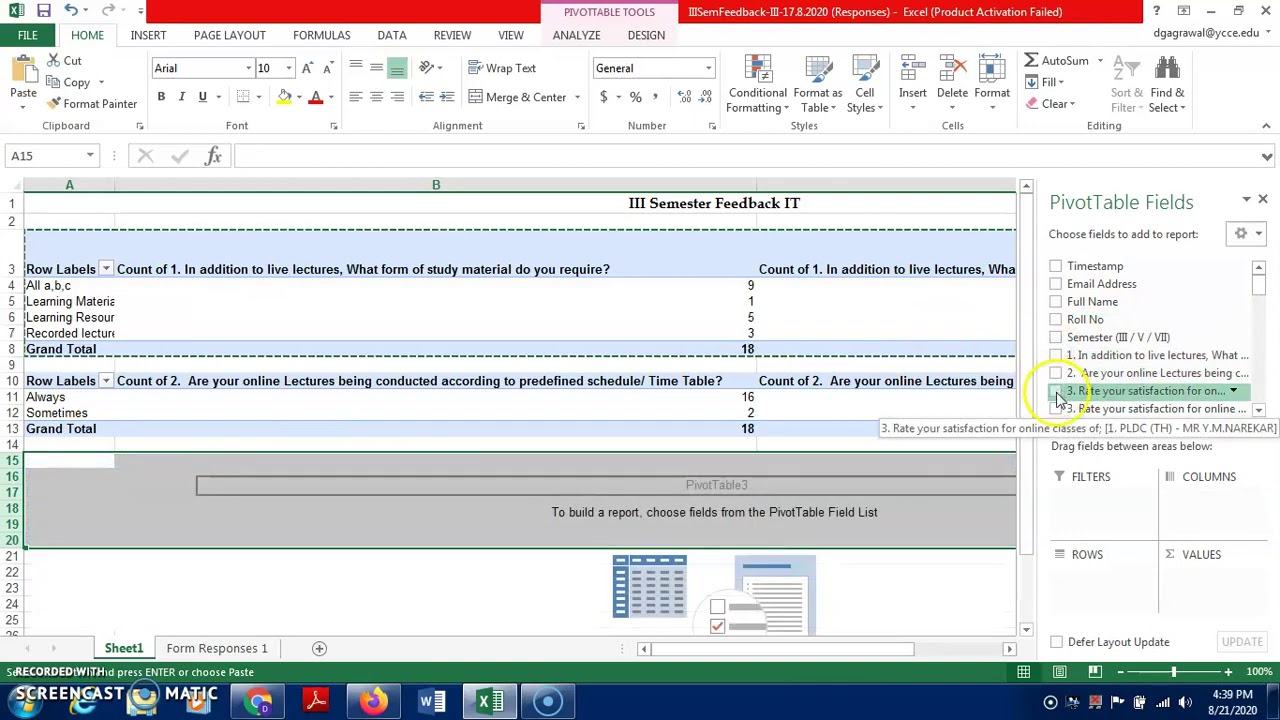
Task: Toggle Italic formatting
Action: click(182, 97)
